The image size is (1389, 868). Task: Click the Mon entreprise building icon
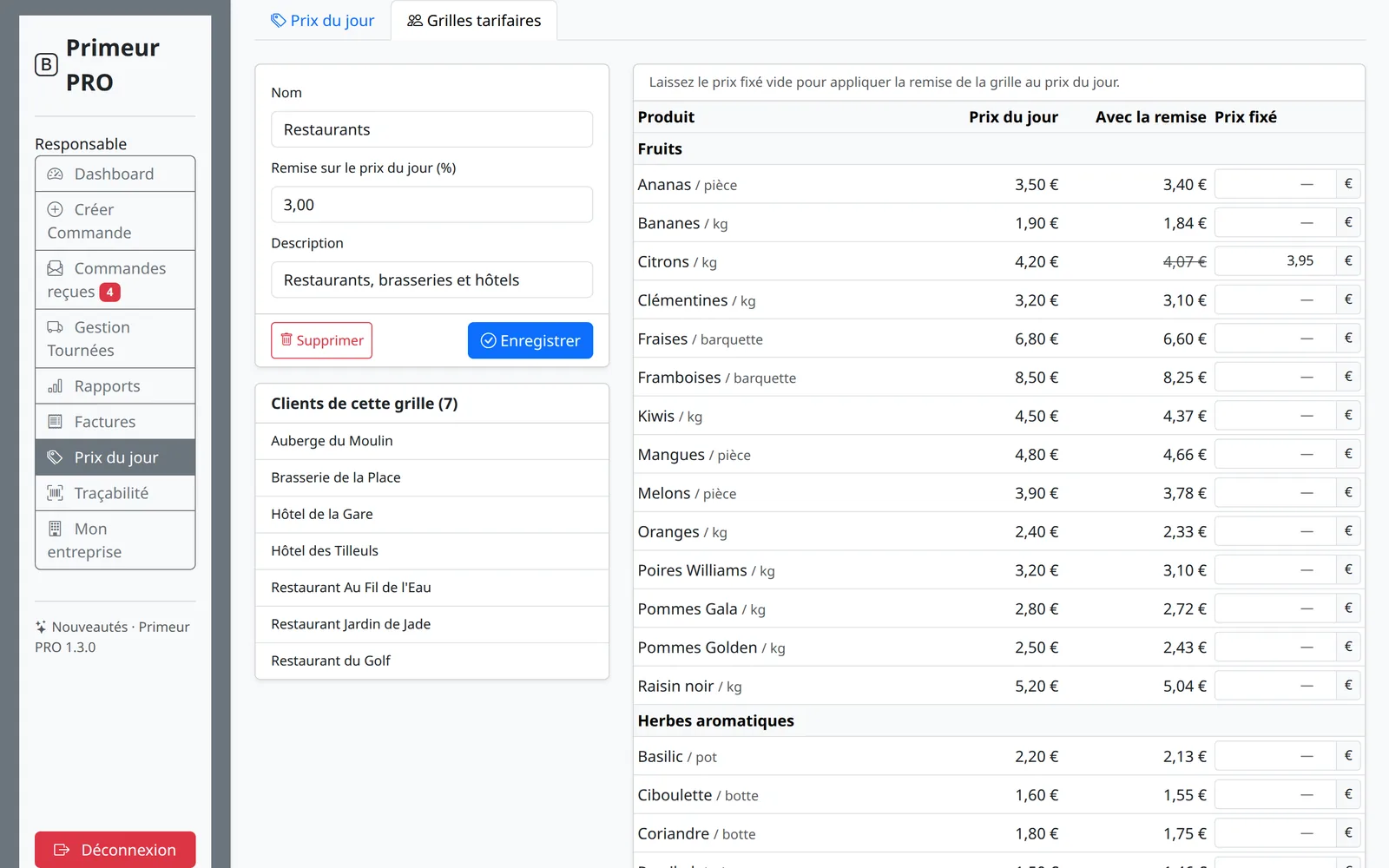[x=55, y=529]
